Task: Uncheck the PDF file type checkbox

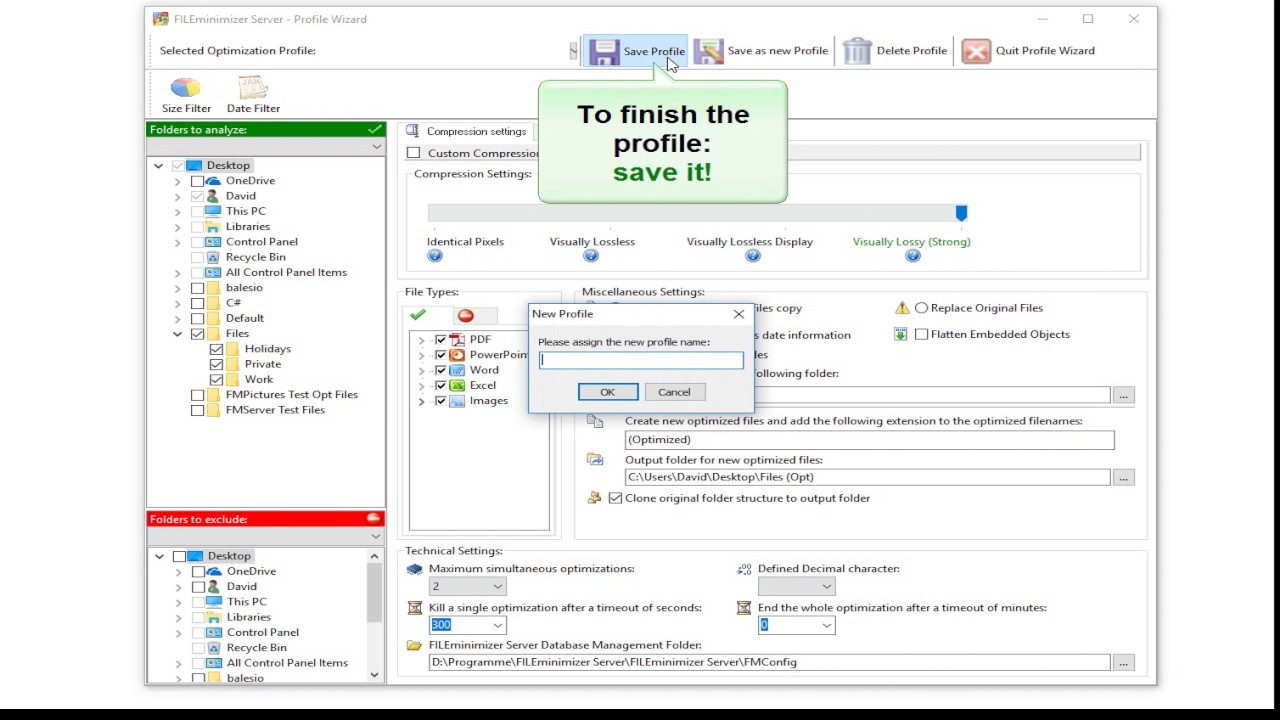Action: click(x=441, y=340)
